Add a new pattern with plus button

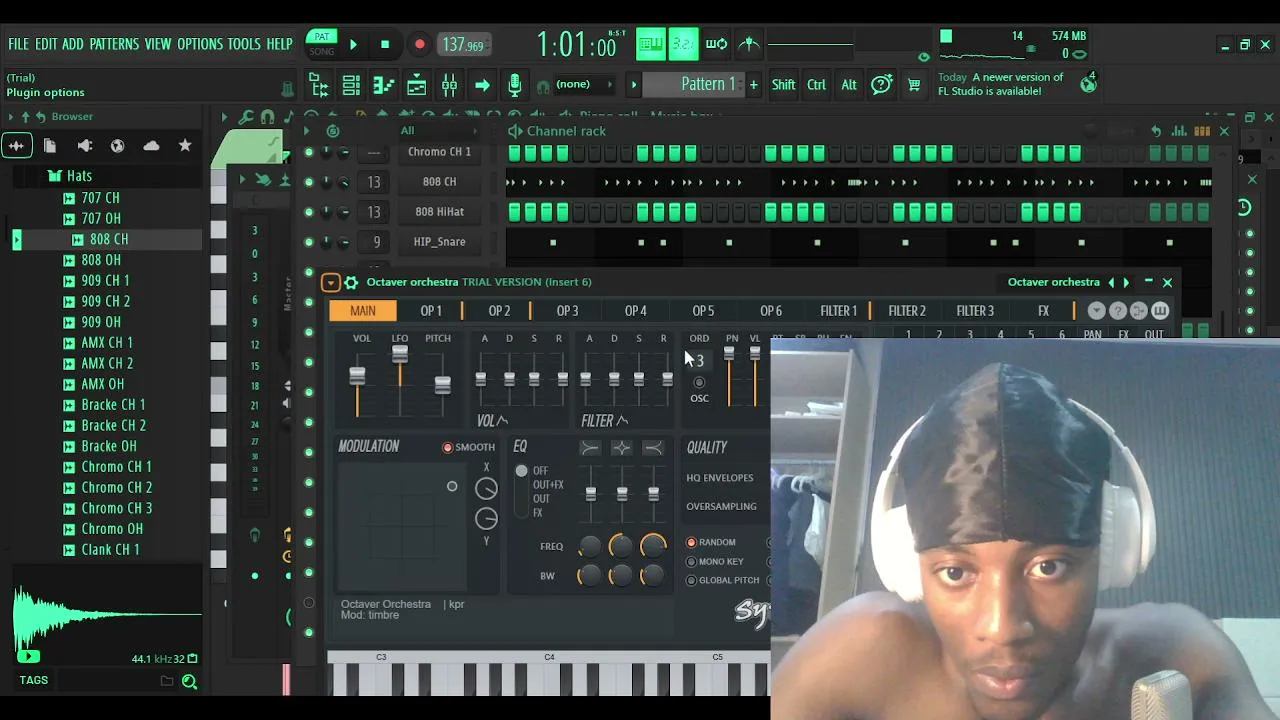753,85
